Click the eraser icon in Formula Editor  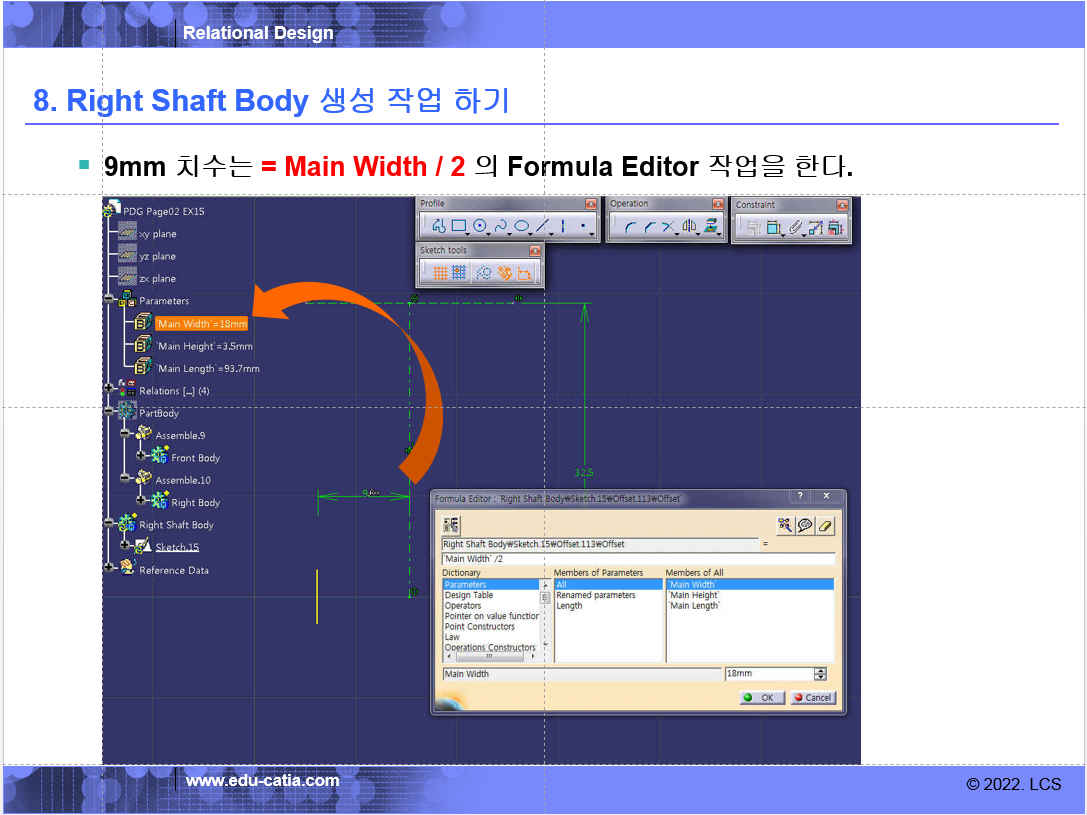(825, 525)
